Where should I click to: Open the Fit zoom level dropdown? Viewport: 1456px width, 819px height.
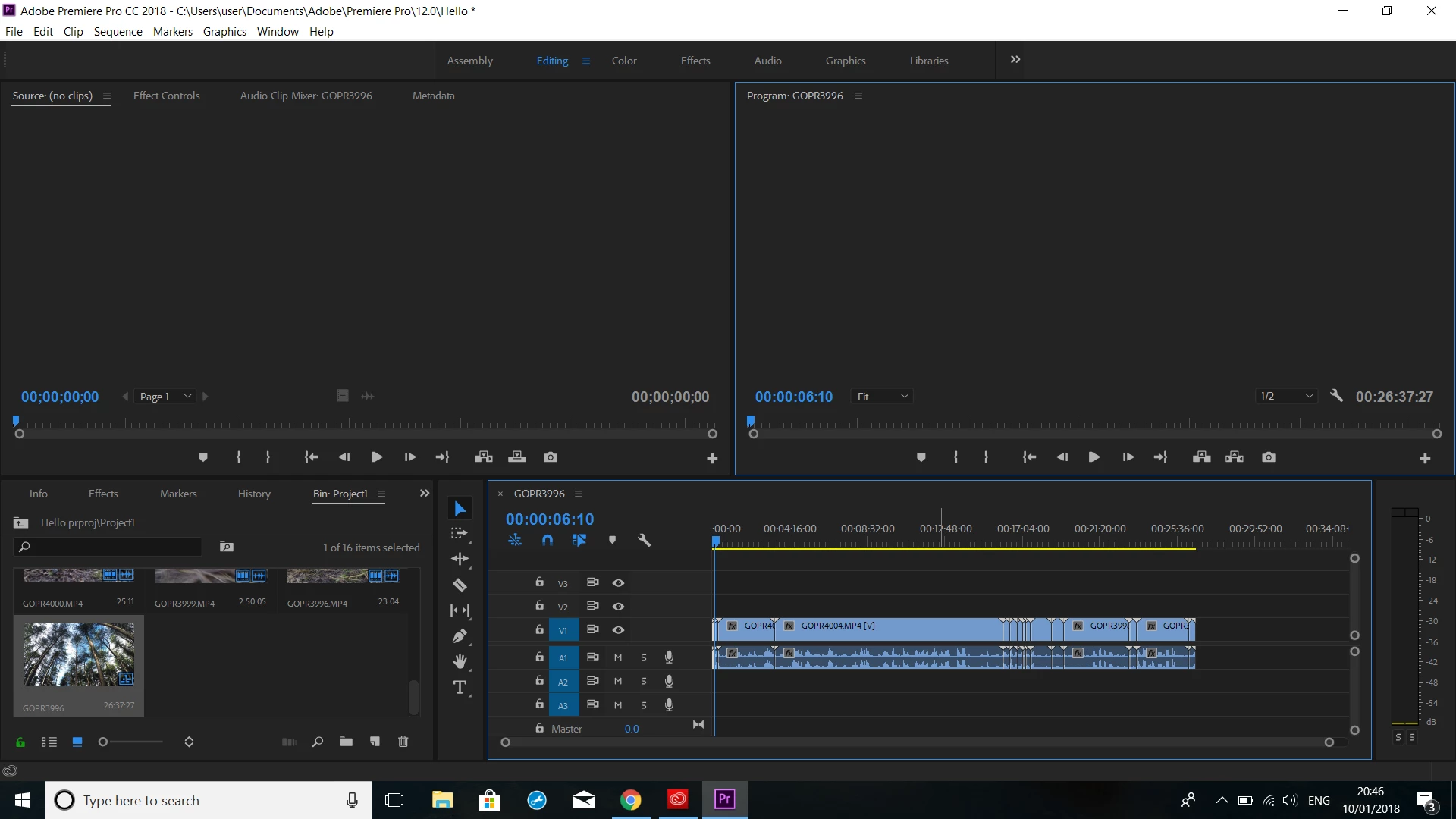[x=882, y=397]
